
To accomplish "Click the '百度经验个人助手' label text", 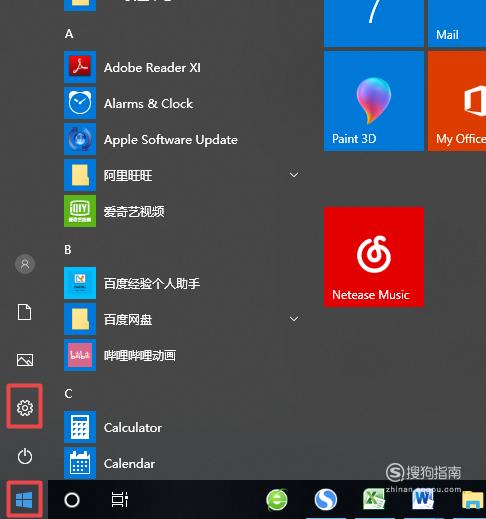I will (x=152, y=284).
